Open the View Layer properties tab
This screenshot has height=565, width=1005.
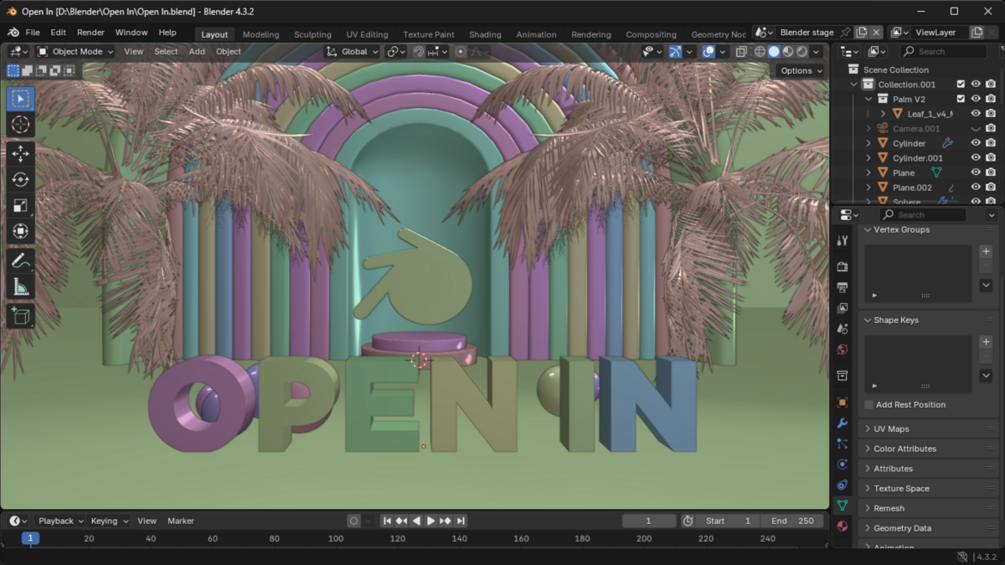[x=843, y=307]
